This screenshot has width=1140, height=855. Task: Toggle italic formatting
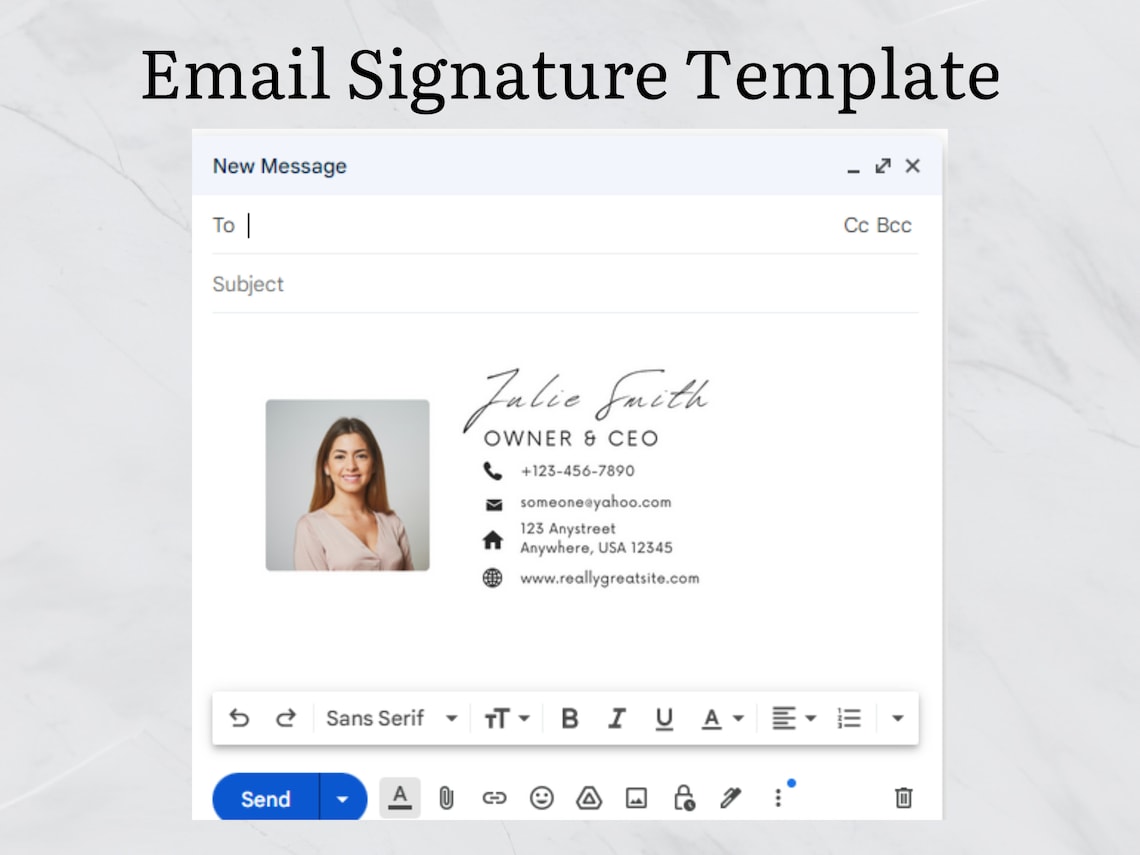[x=617, y=717]
